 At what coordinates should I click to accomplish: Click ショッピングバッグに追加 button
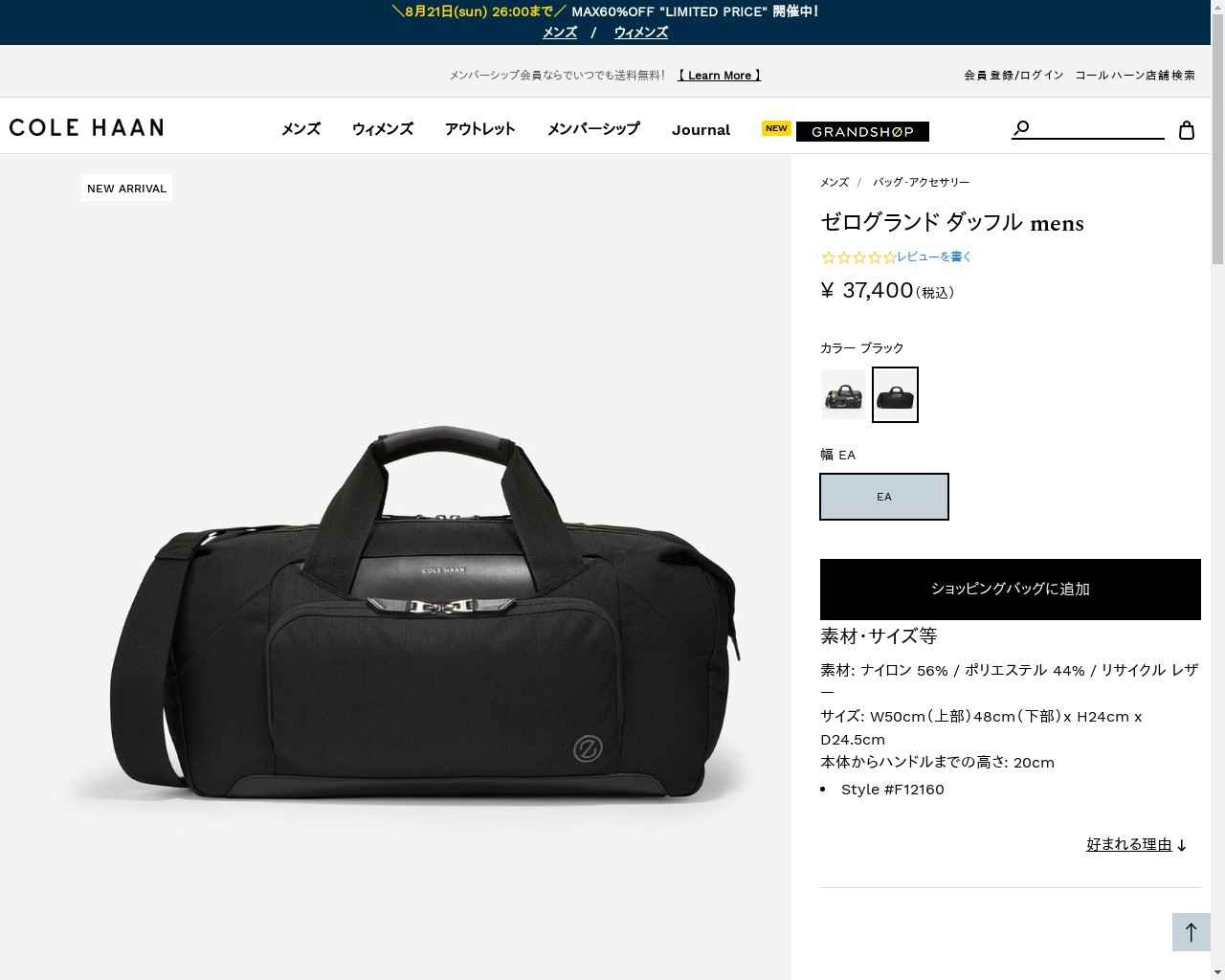1010,590
